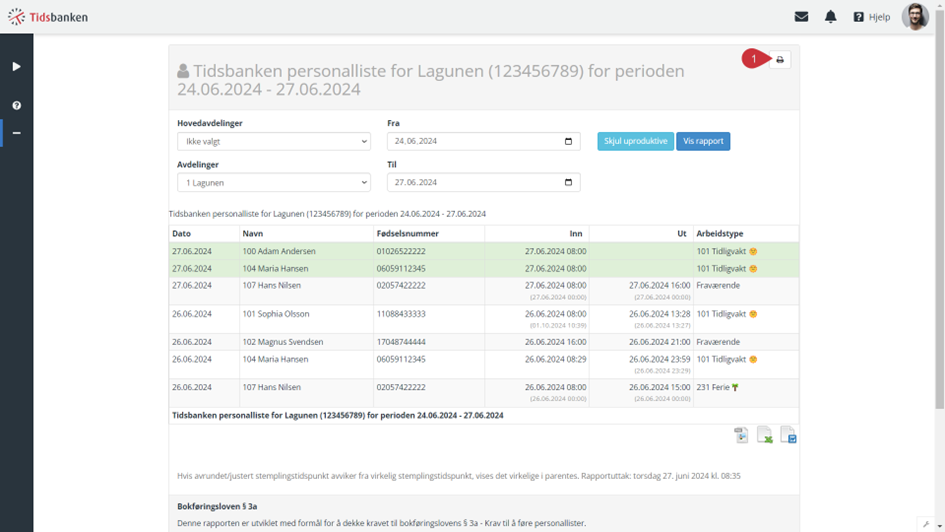The width and height of the screenshot is (945, 532).
Task: Select 107 Hans Nilsen on 26.06.2024
Action: (x=484, y=393)
